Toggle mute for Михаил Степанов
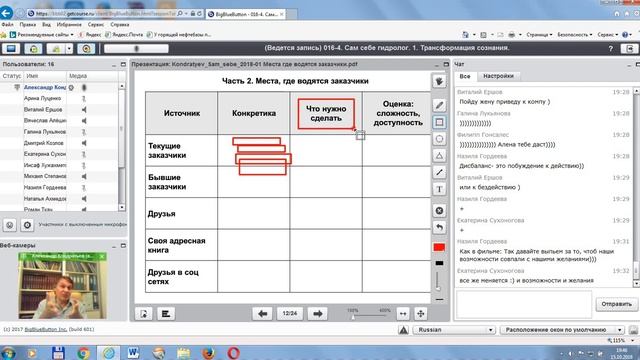 click(84, 176)
